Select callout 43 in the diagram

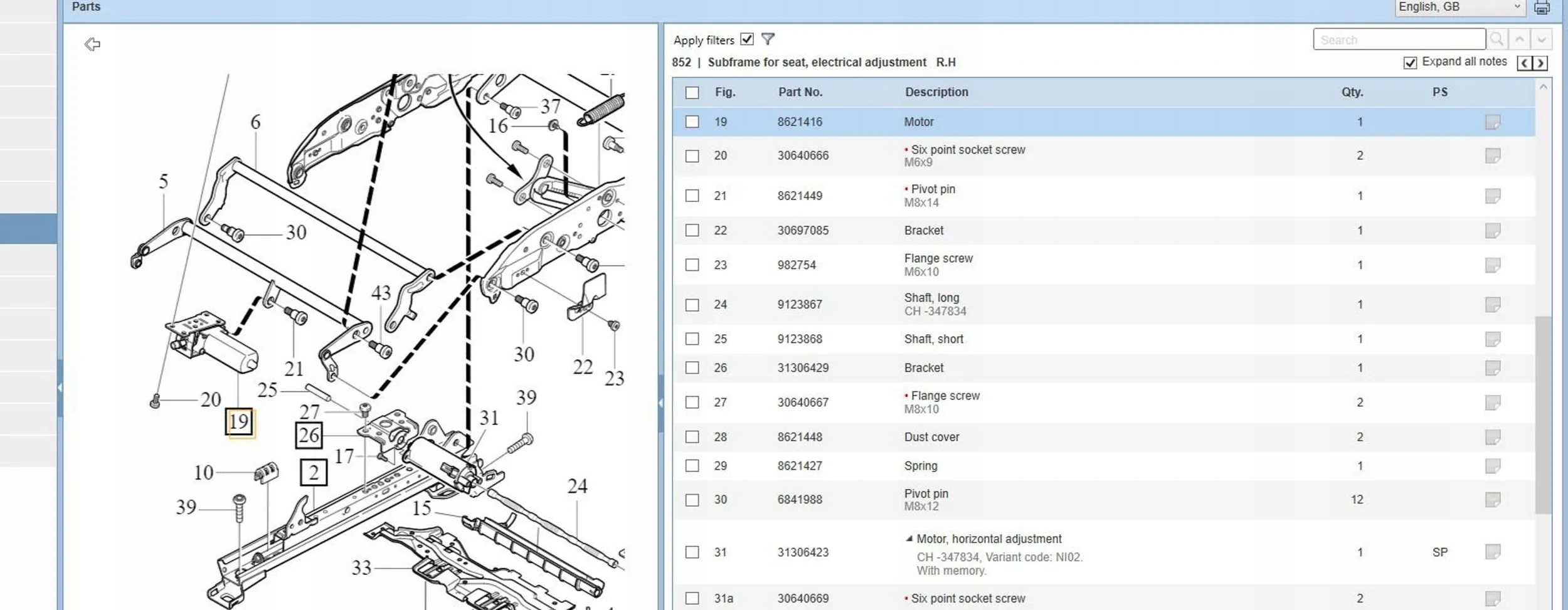pos(381,293)
